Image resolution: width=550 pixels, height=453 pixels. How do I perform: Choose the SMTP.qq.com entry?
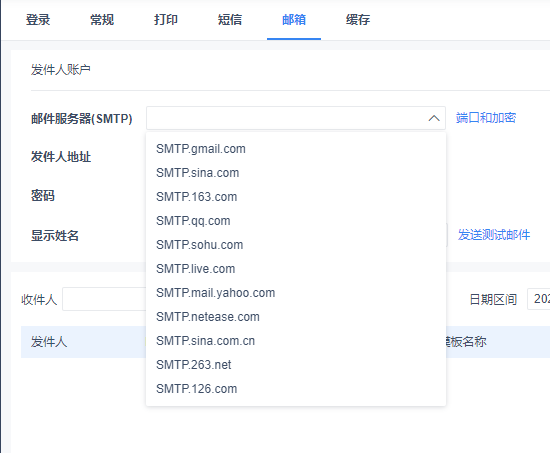(296, 221)
